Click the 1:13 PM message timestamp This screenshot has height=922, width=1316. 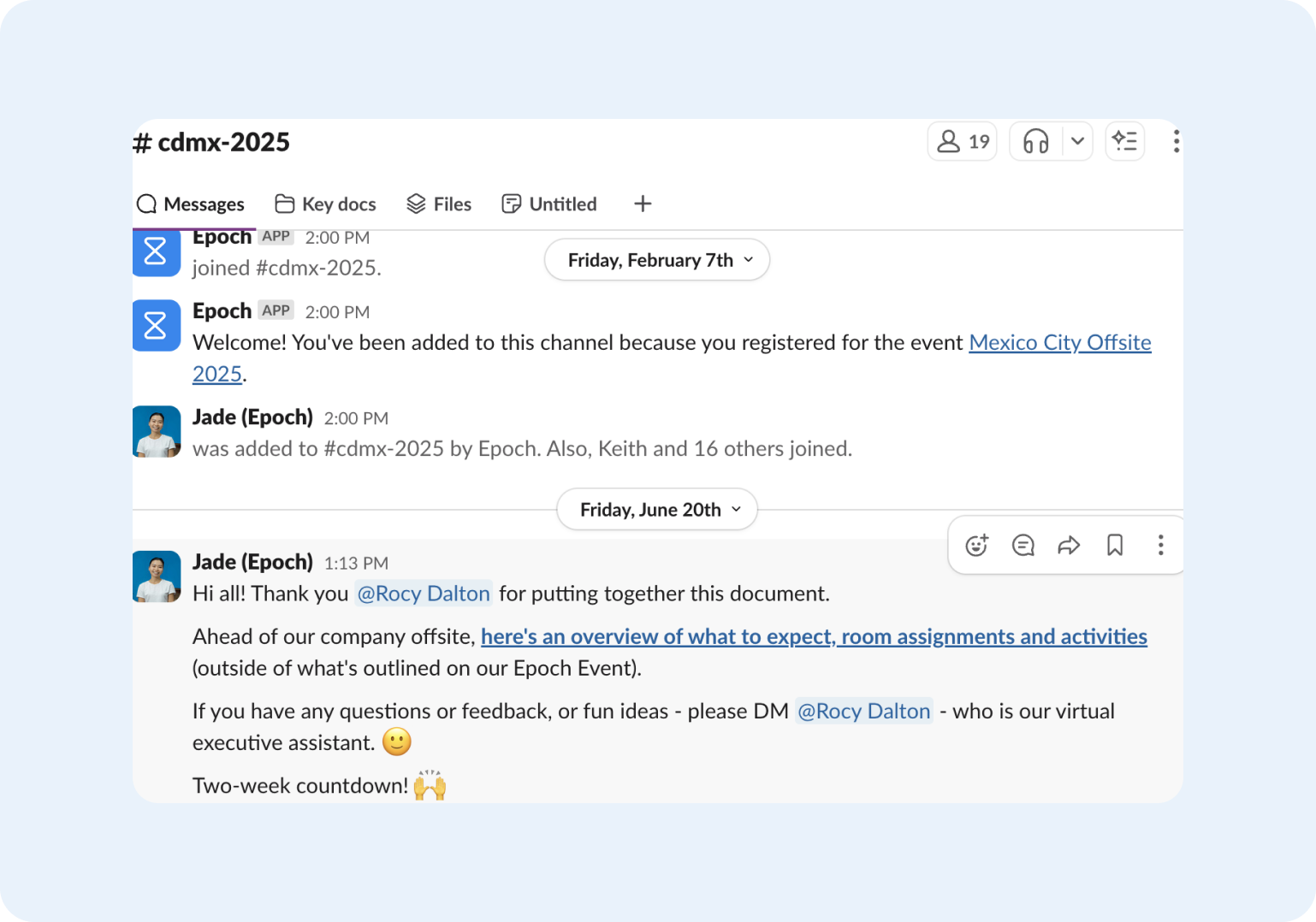(356, 563)
